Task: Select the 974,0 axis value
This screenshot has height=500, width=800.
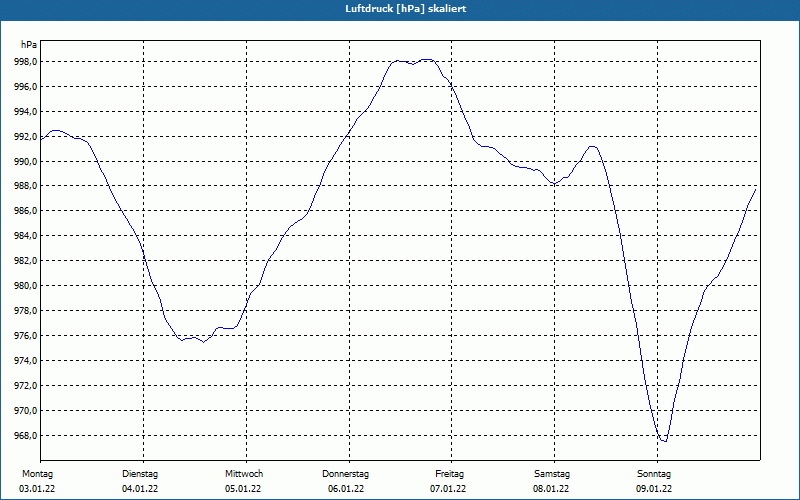Action: (x=26, y=361)
